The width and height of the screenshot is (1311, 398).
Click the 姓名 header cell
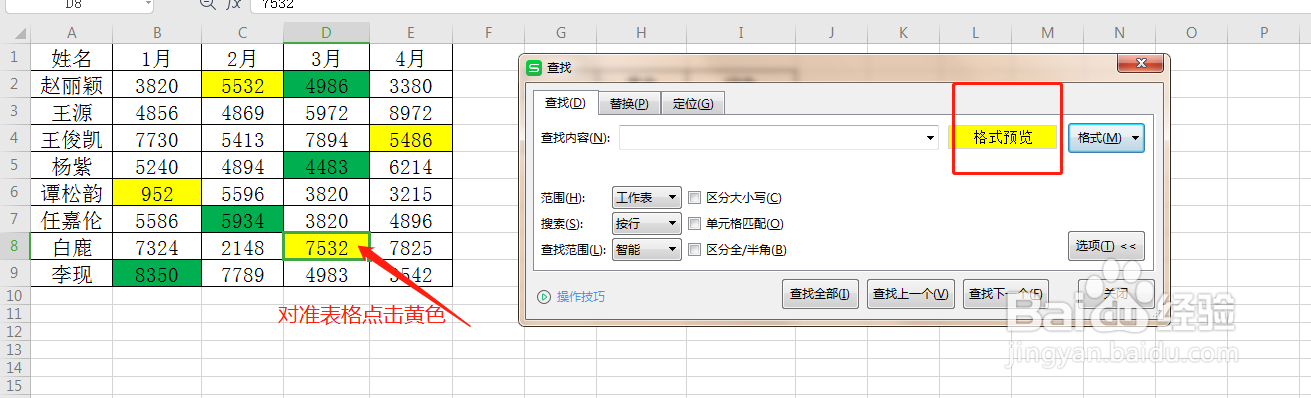click(x=72, y=58)
